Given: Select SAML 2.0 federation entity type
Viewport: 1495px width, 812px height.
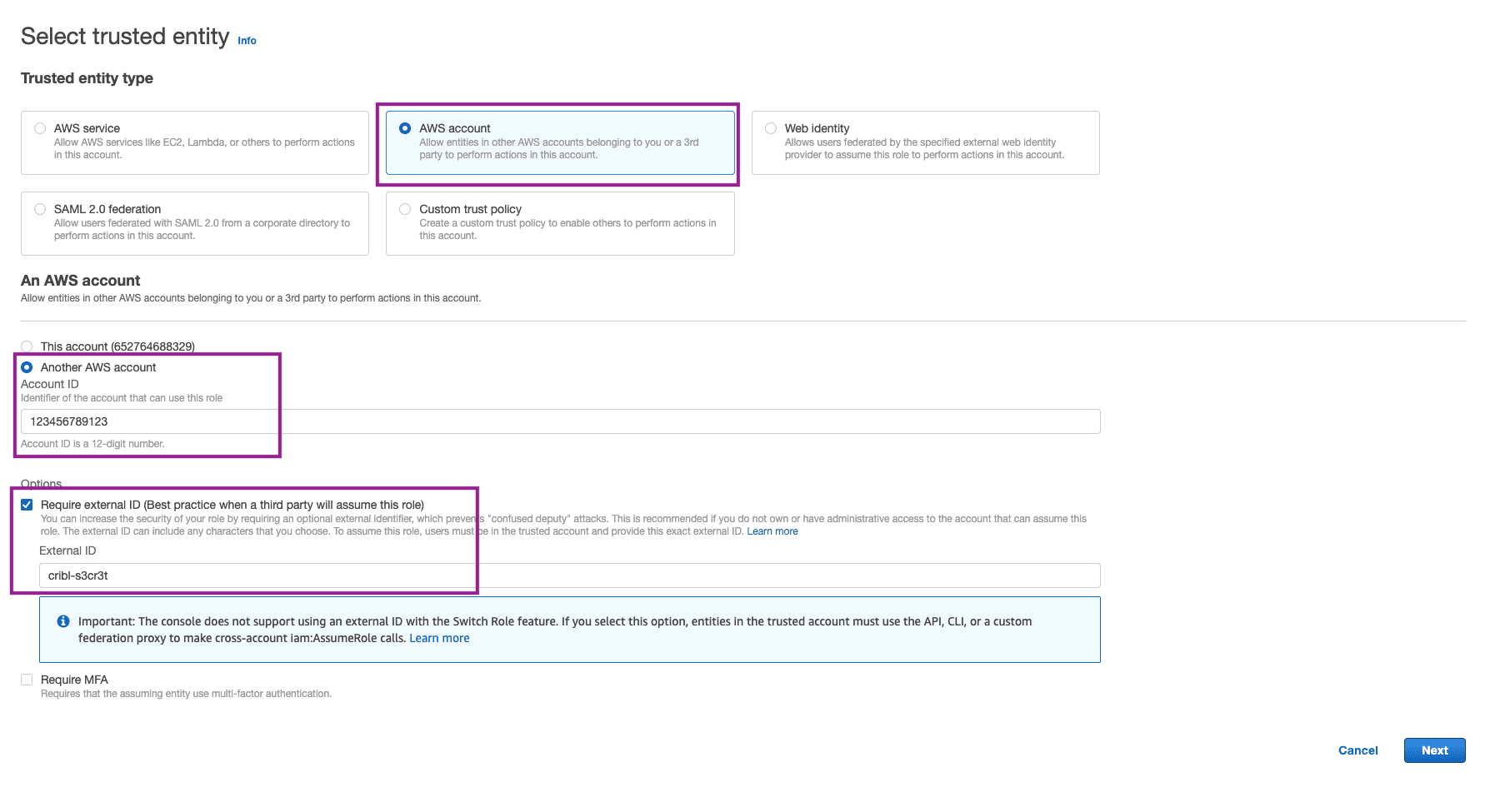Looking at the screenshot, I should (x=40, y=209).
